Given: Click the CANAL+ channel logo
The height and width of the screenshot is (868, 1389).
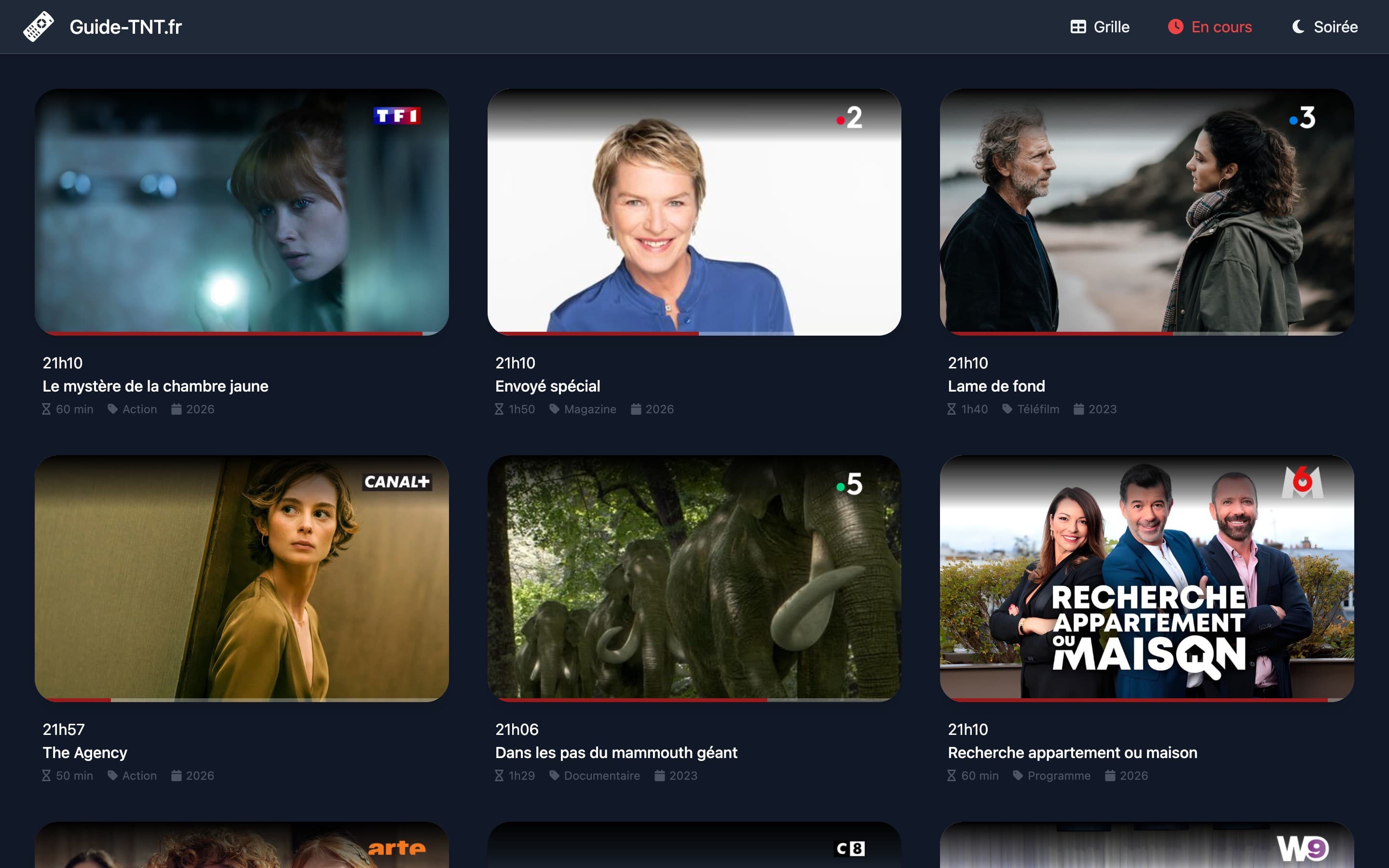Looking at the screenshot, I should click(x=396, y=482).
